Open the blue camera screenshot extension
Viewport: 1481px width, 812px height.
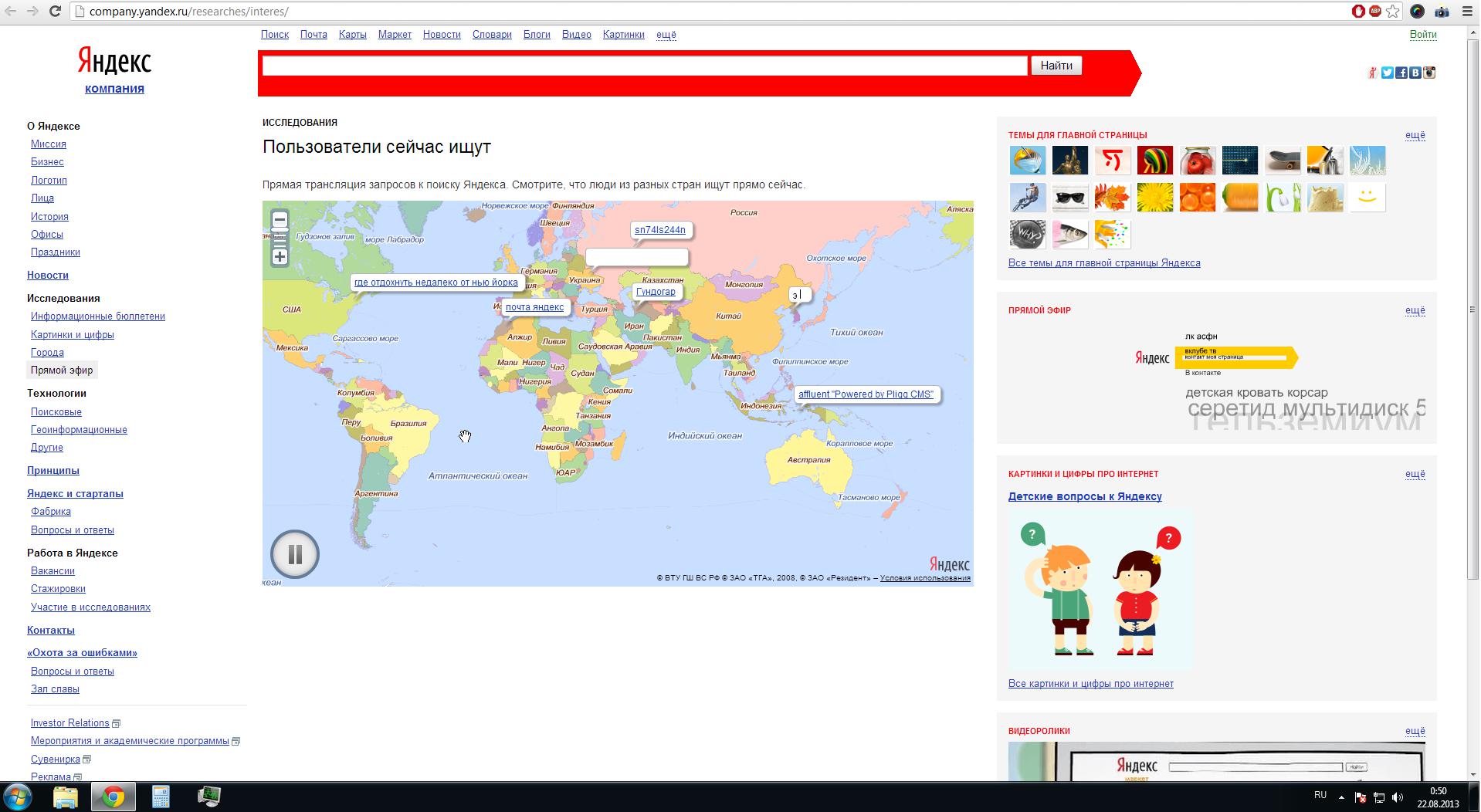[x=1442, y=12]
